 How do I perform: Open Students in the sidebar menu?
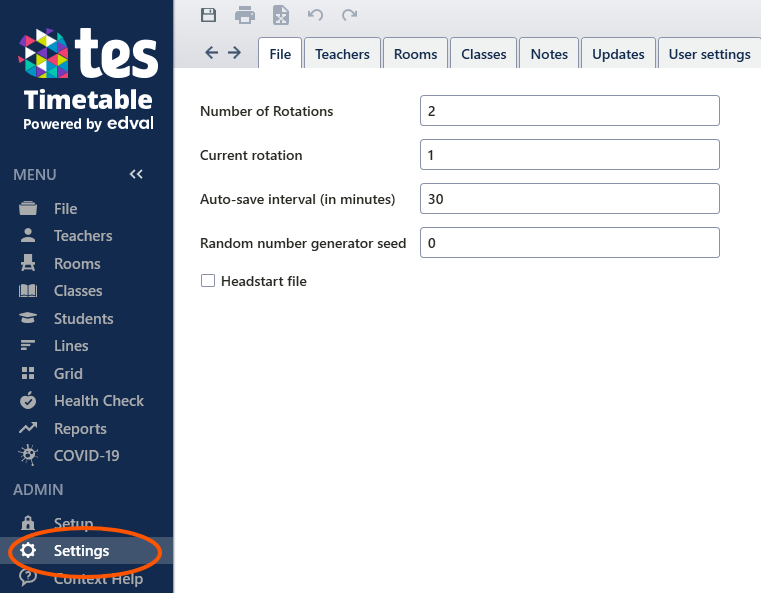tap(84, 318)
